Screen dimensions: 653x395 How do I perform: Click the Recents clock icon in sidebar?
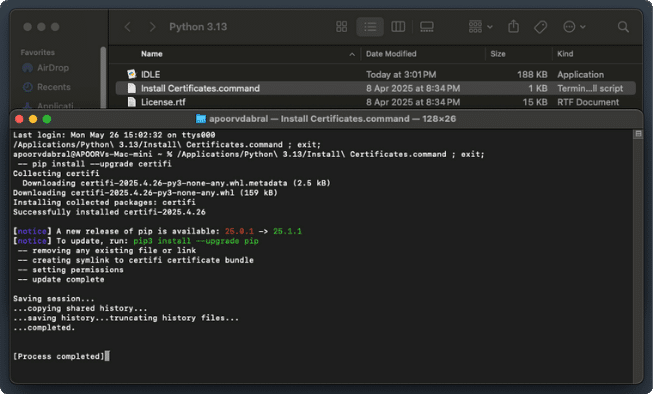27,87
